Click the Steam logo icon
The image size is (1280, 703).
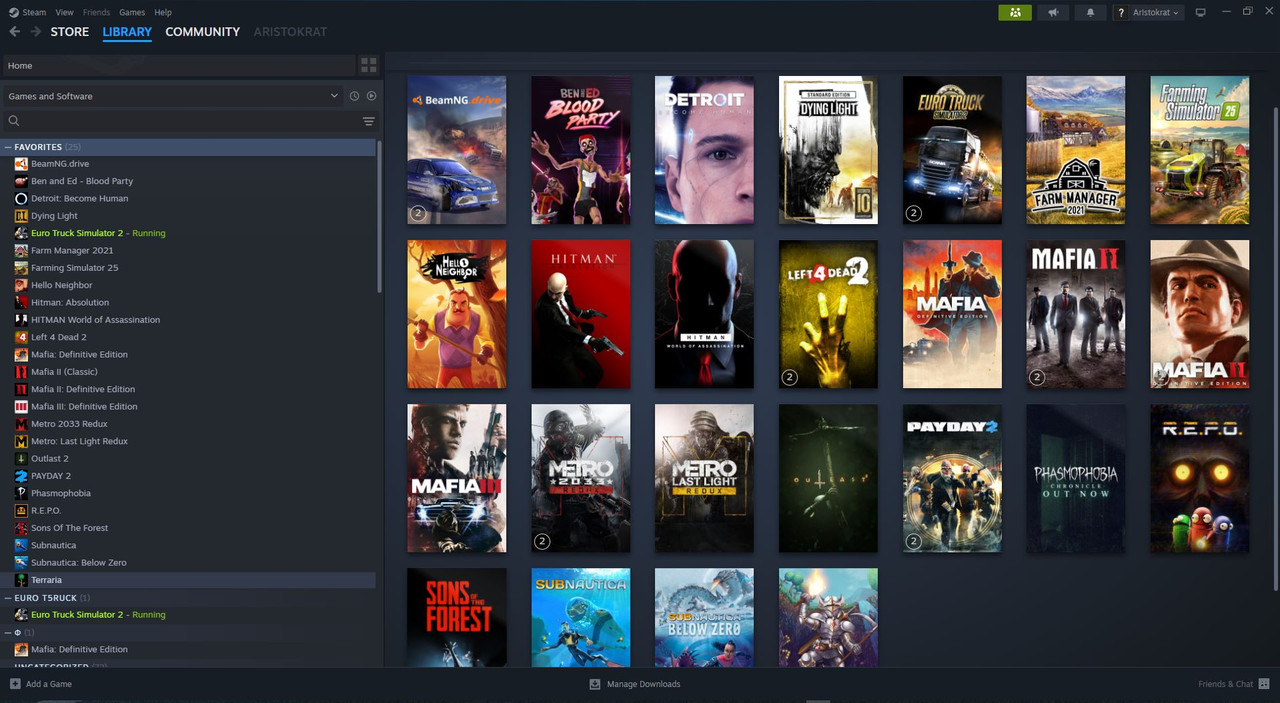[x=13, y=12]
